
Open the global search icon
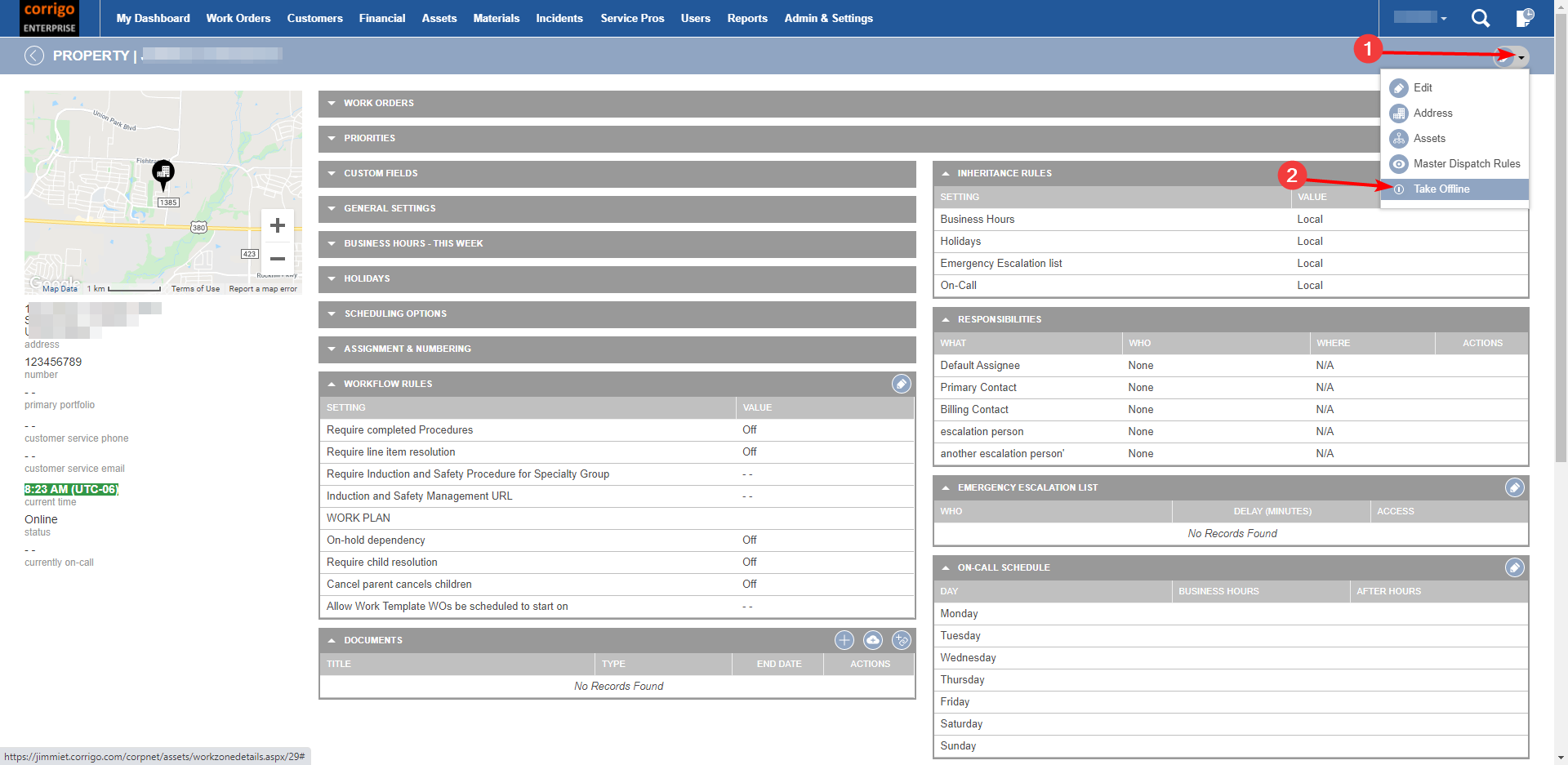(x=1481, y=18)
